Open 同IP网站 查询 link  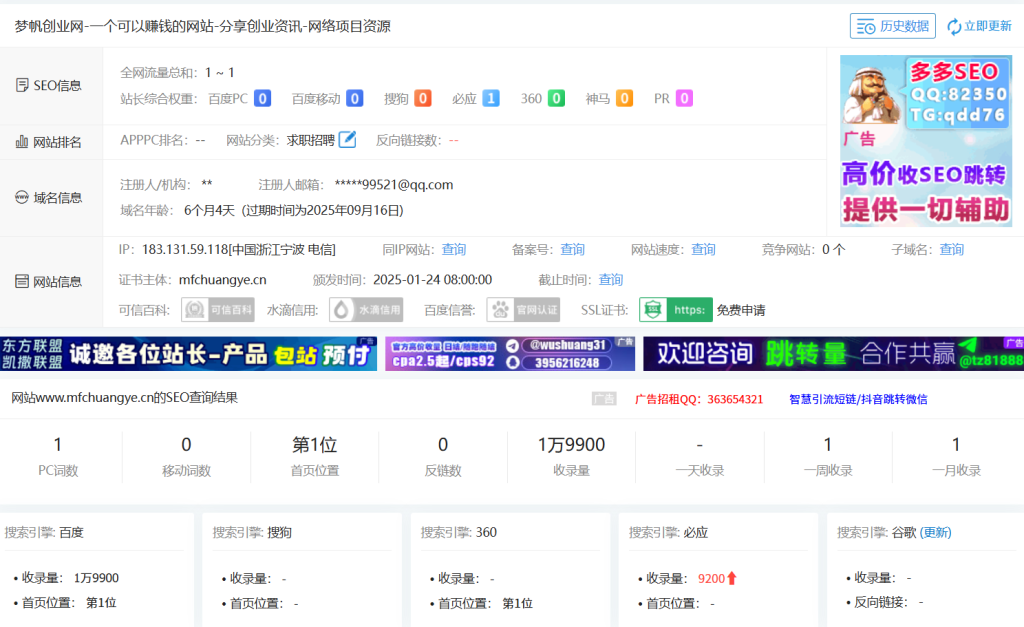pos(454,249)
